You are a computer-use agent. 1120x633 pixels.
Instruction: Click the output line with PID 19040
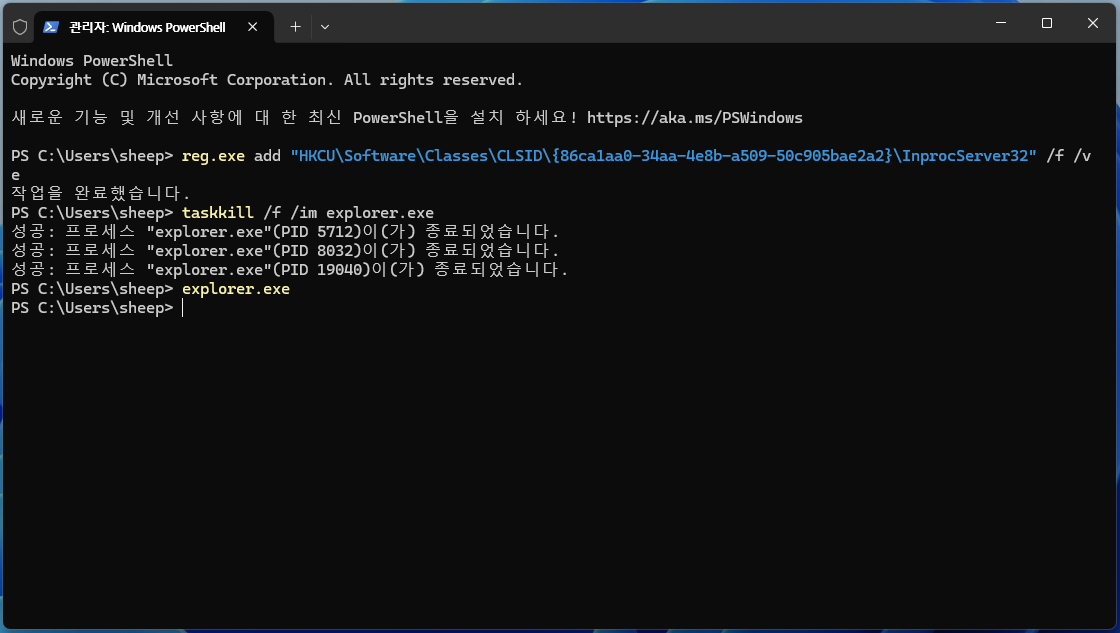pyautogui.click(x=289, y=269)
